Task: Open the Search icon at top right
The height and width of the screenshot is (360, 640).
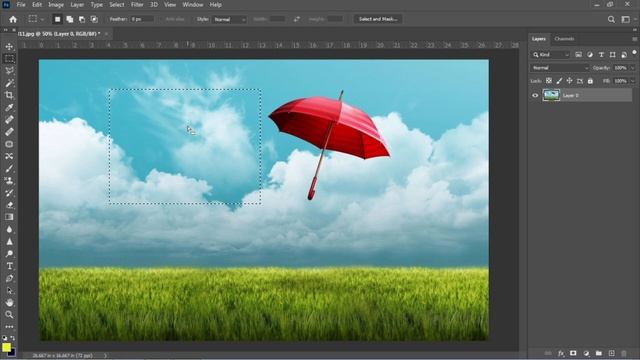Action: coord(611,19)
